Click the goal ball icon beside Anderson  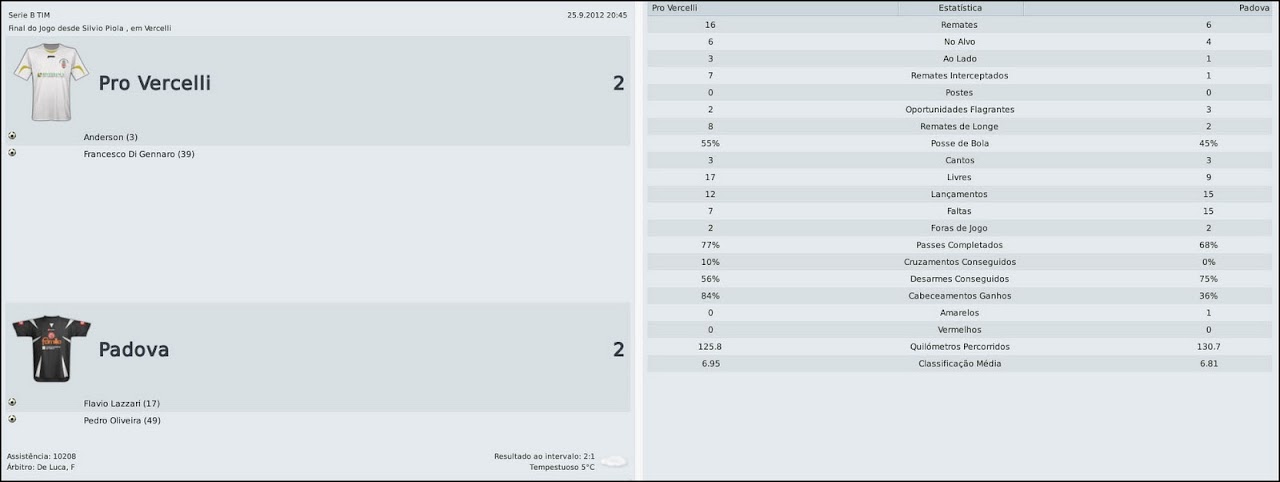tap(12, 136)
